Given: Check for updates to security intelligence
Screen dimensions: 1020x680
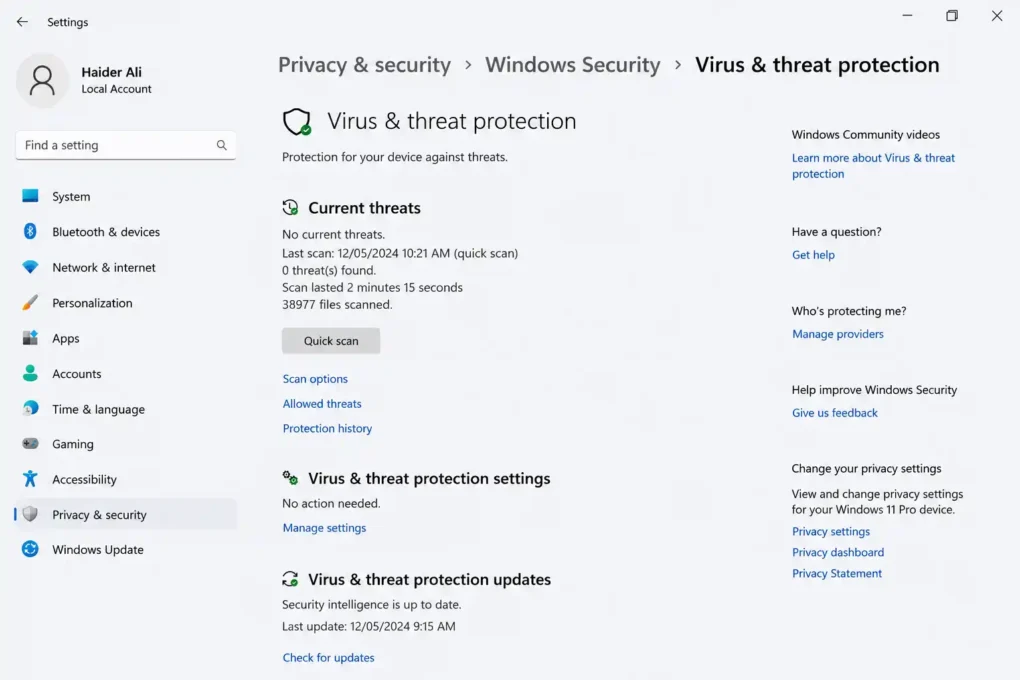Looking at the screenshot, I should 329,658.
